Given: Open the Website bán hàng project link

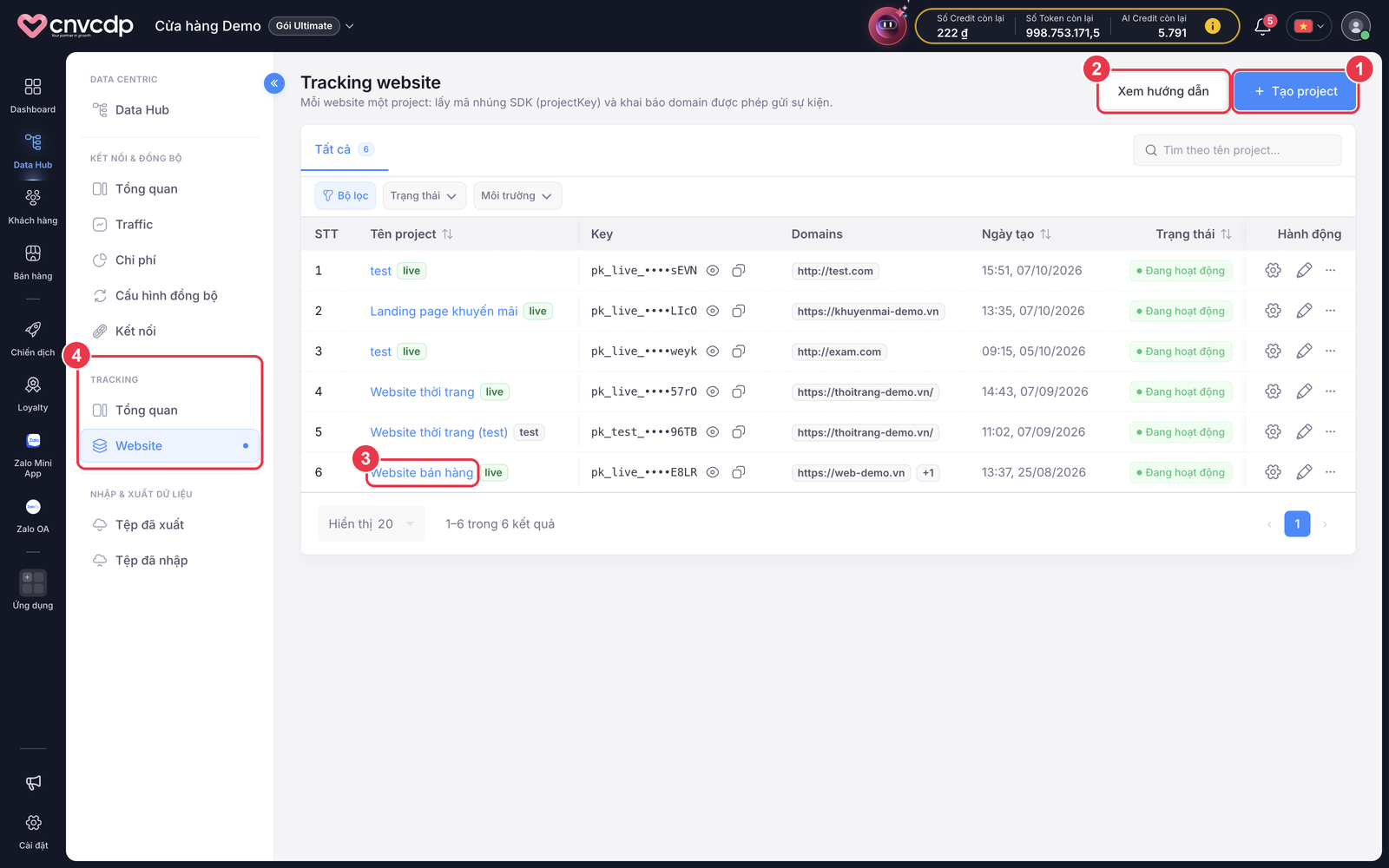Looking at the screenshot, I should pos(423,473).
